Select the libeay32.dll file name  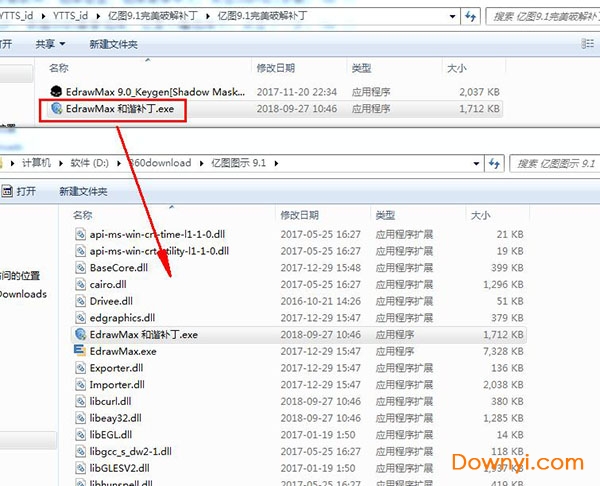click(x=116, y=418)
